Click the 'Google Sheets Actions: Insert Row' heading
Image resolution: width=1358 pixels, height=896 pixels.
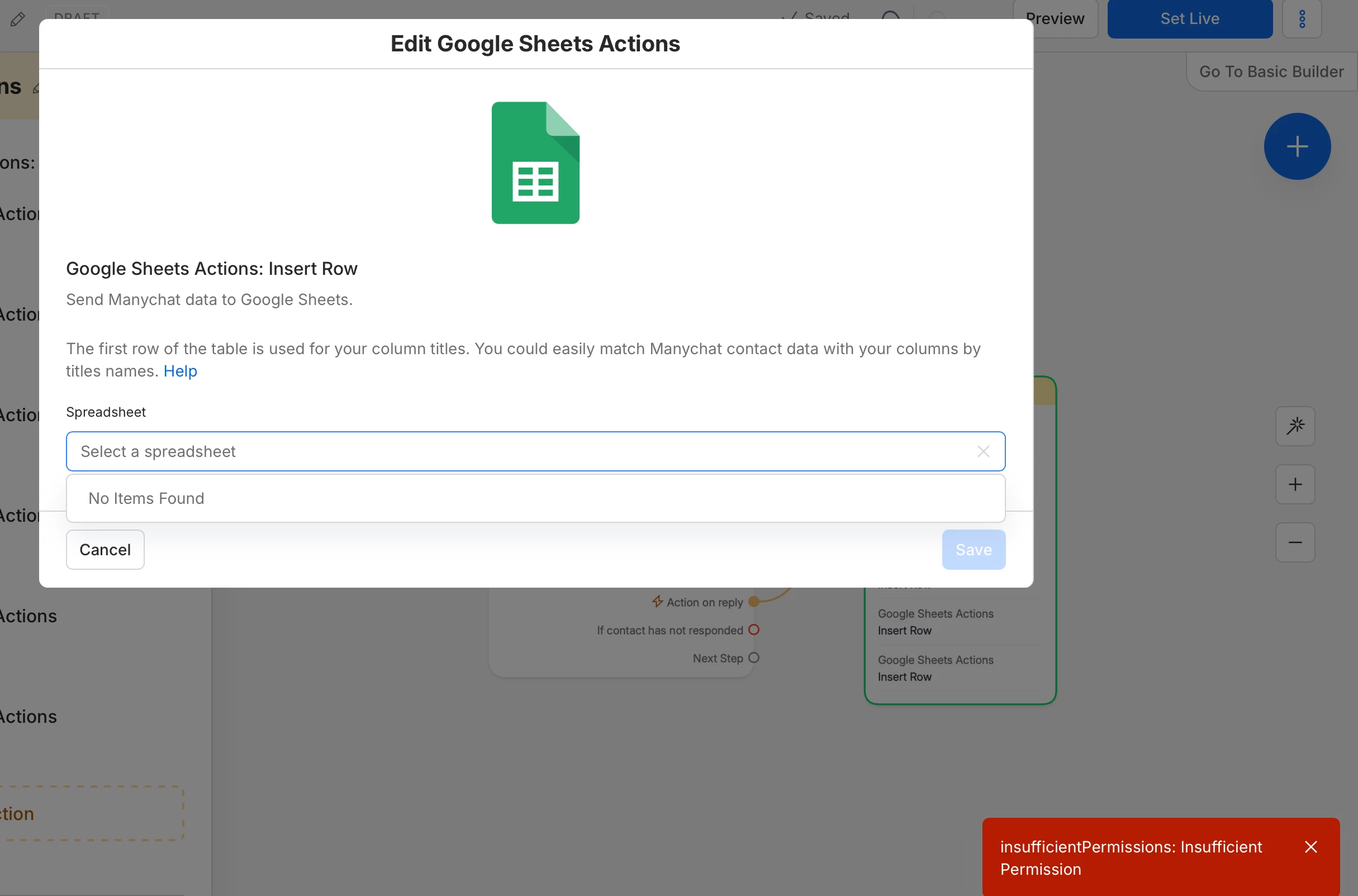[x=211, y=269]
